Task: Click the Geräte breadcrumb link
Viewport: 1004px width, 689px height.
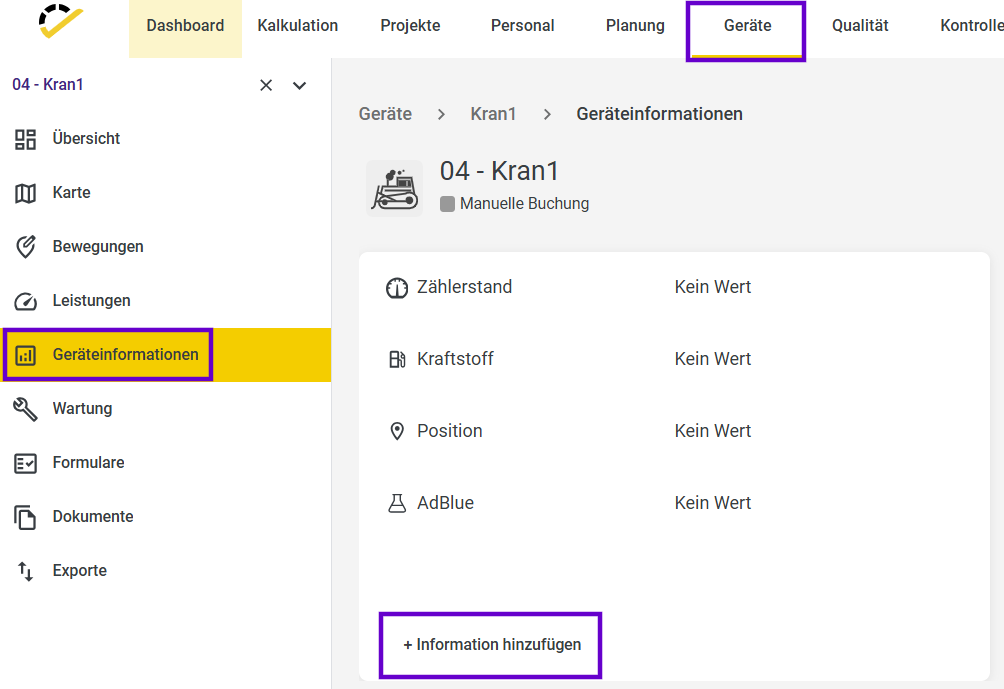Action: pyautogui.click(x=385, y=114)
